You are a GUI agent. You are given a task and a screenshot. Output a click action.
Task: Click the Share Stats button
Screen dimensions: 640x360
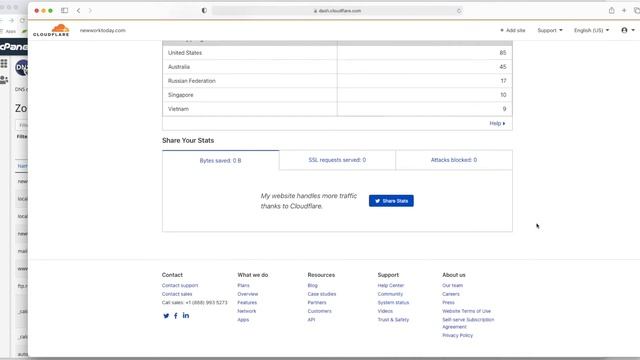[x=391, y=201]
